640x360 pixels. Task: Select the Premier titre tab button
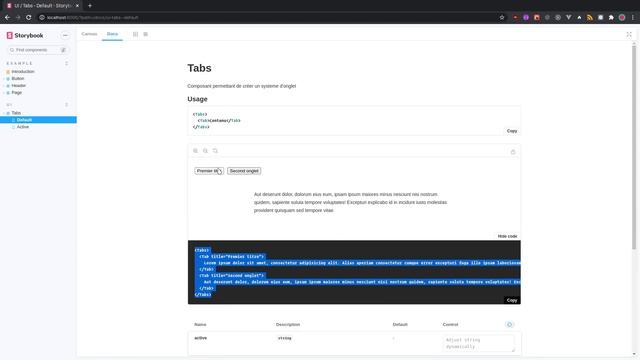[x=209, y=171]
